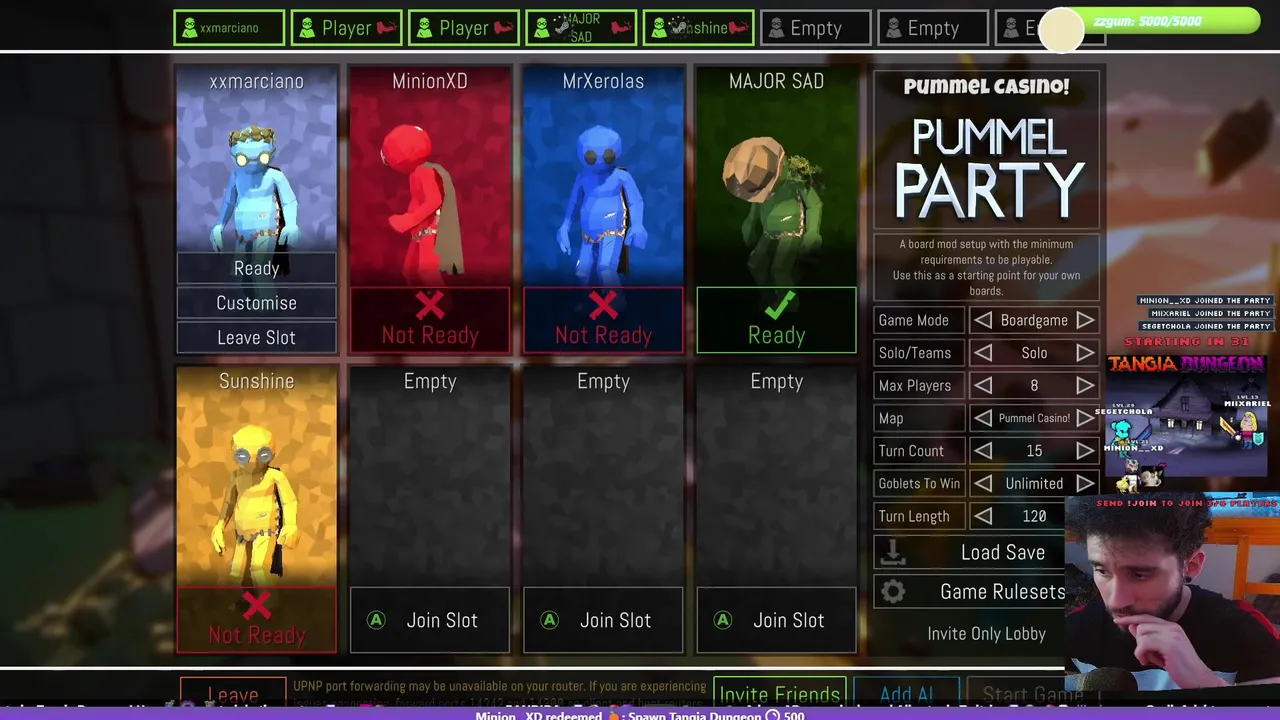Click the previous arrow for Game Mode
This screenshot has height=720, width=1280.
click(x=984, y=320)
